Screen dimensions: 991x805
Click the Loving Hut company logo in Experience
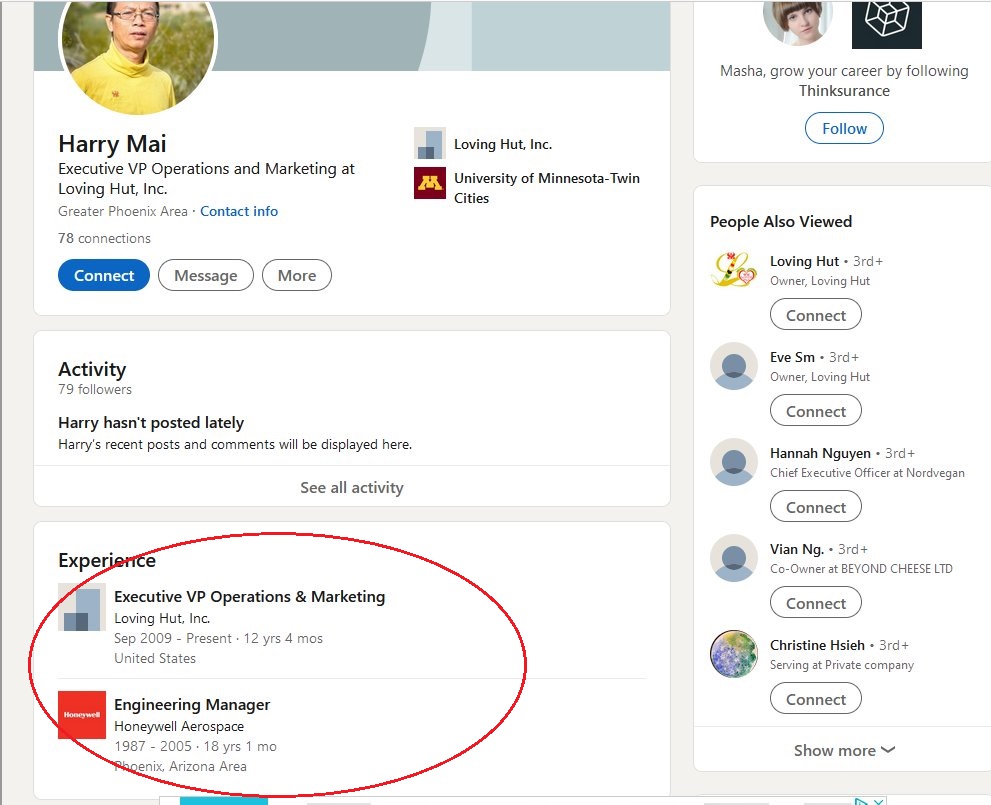pyautogui.click(x=82, y=607)
